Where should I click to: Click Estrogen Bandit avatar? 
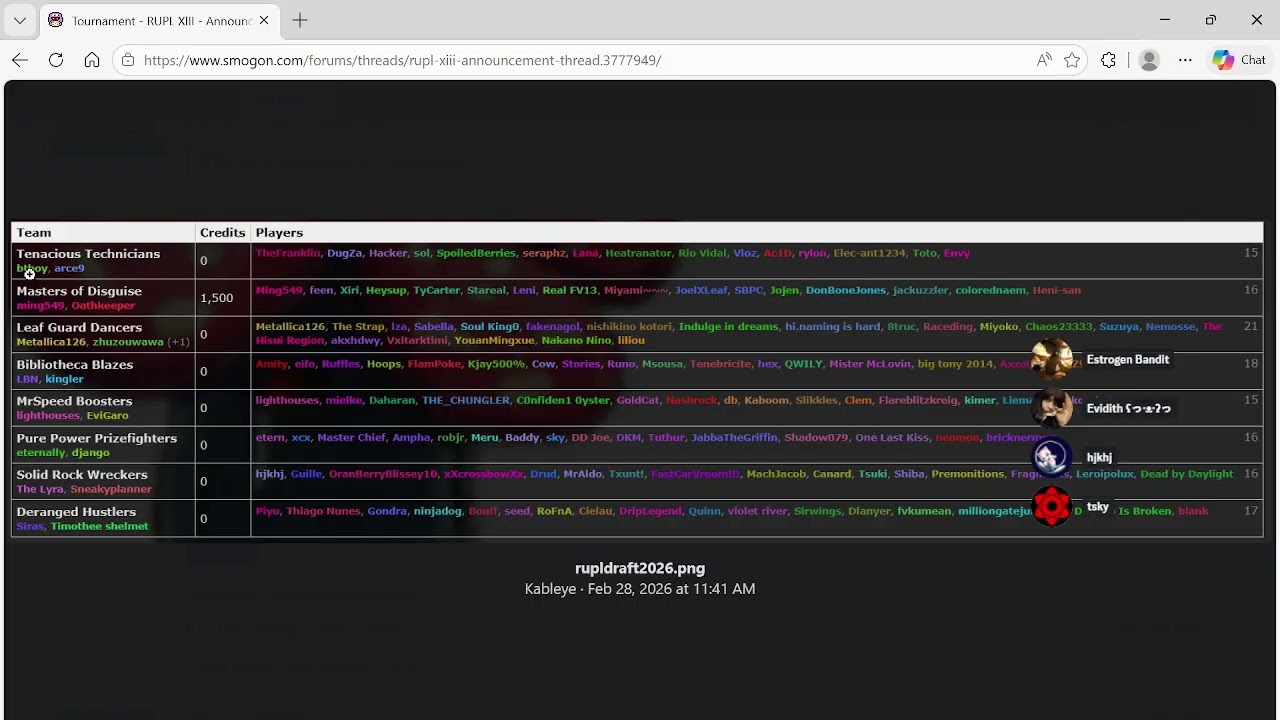[x=1052, y=360]
